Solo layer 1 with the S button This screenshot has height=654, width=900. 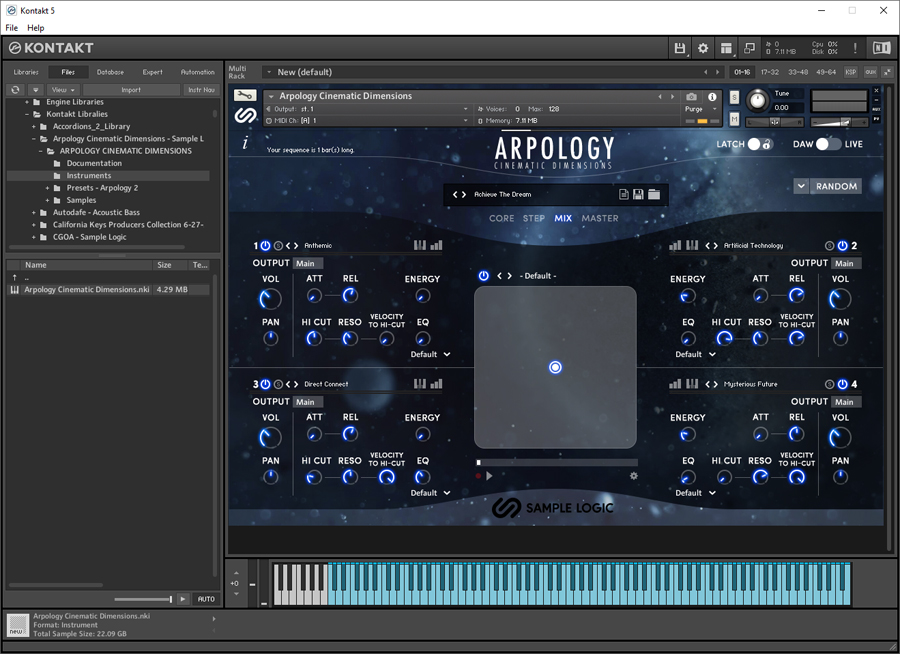pyautogui.click(x=278, y=246)
